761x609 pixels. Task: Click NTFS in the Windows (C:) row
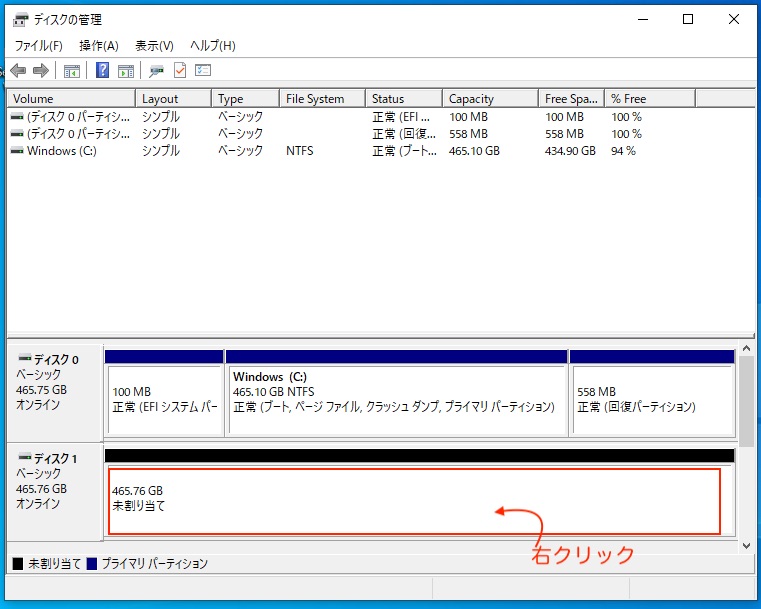point(299,151)
